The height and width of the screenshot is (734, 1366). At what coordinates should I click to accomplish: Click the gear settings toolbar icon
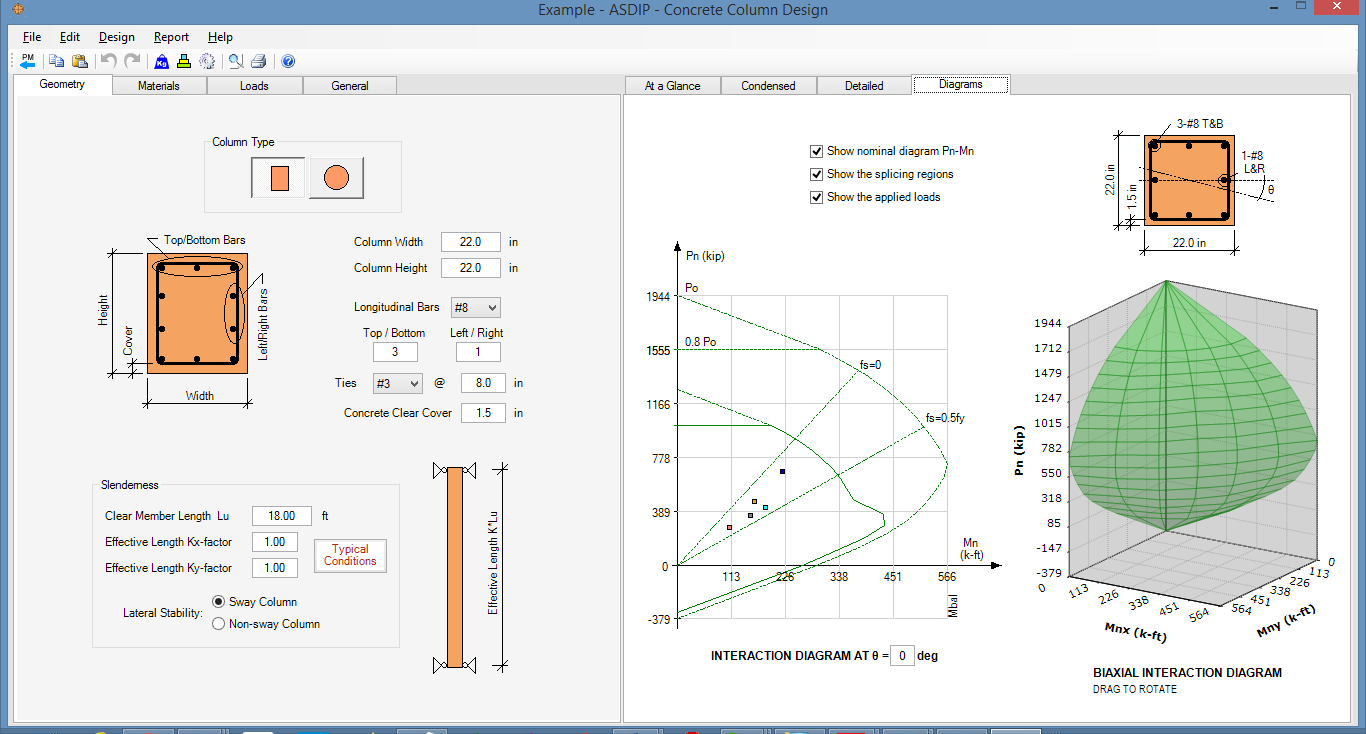tap(207, 61)
